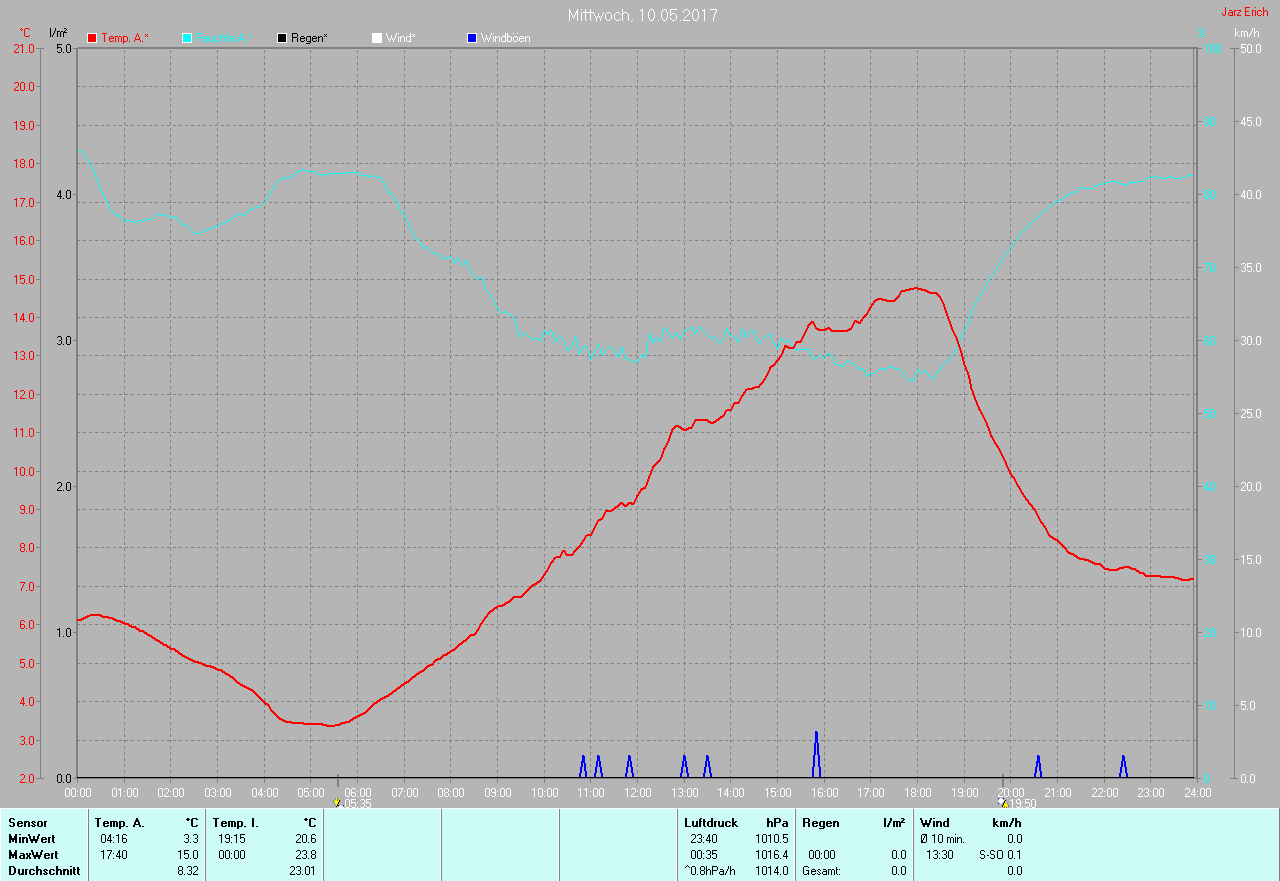Image resolution: width=1280 pixels, height=881 pixels.
Task: Select the wind direction value 'S-SO 0.1'
Action: [x=1000, y=855]
